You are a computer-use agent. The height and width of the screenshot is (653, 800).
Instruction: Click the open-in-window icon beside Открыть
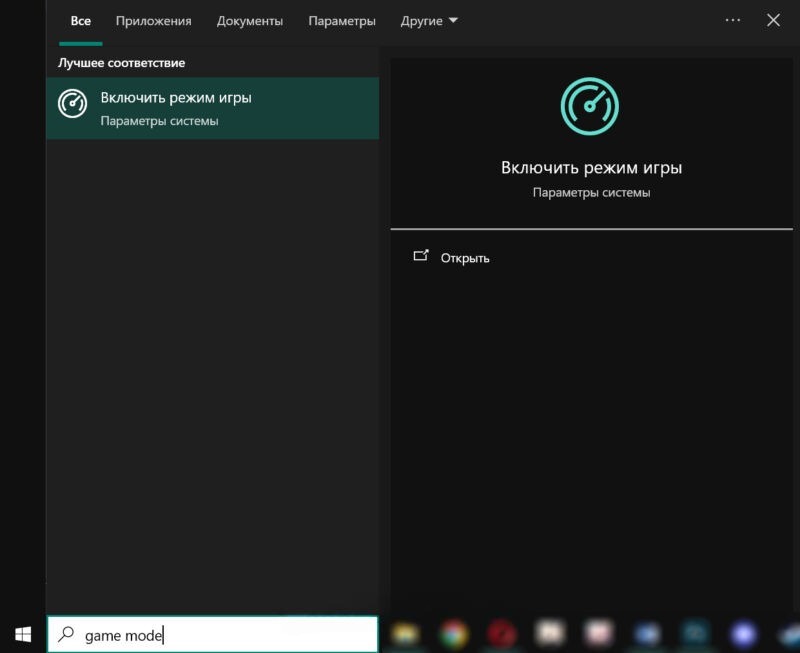point(421,256)
